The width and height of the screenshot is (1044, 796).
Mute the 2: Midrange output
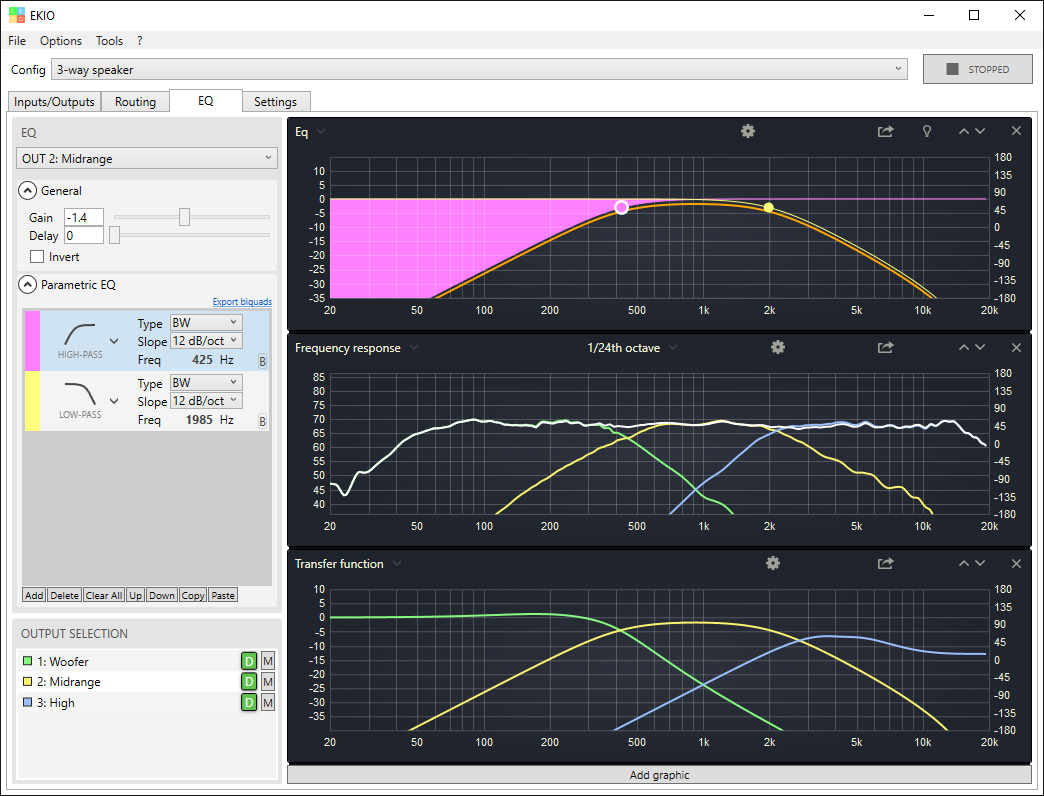click(x=268, y=682)
